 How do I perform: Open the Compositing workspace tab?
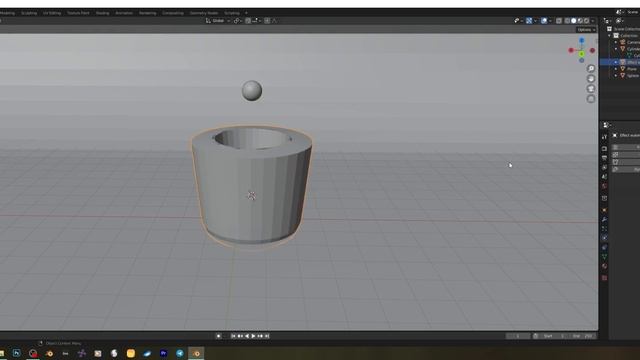173,13
